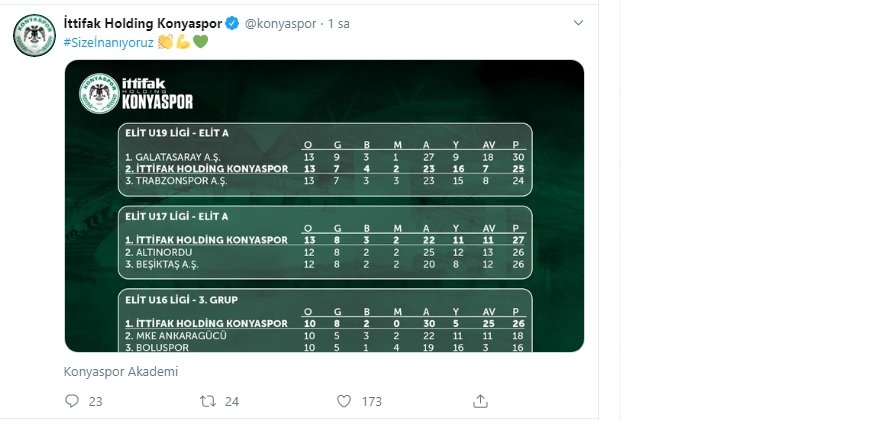The height and width of the screenshot is (421, 880).
Task: Click the reply speech bubble icon
Action: pyautogui.click(x=71, y=401)
